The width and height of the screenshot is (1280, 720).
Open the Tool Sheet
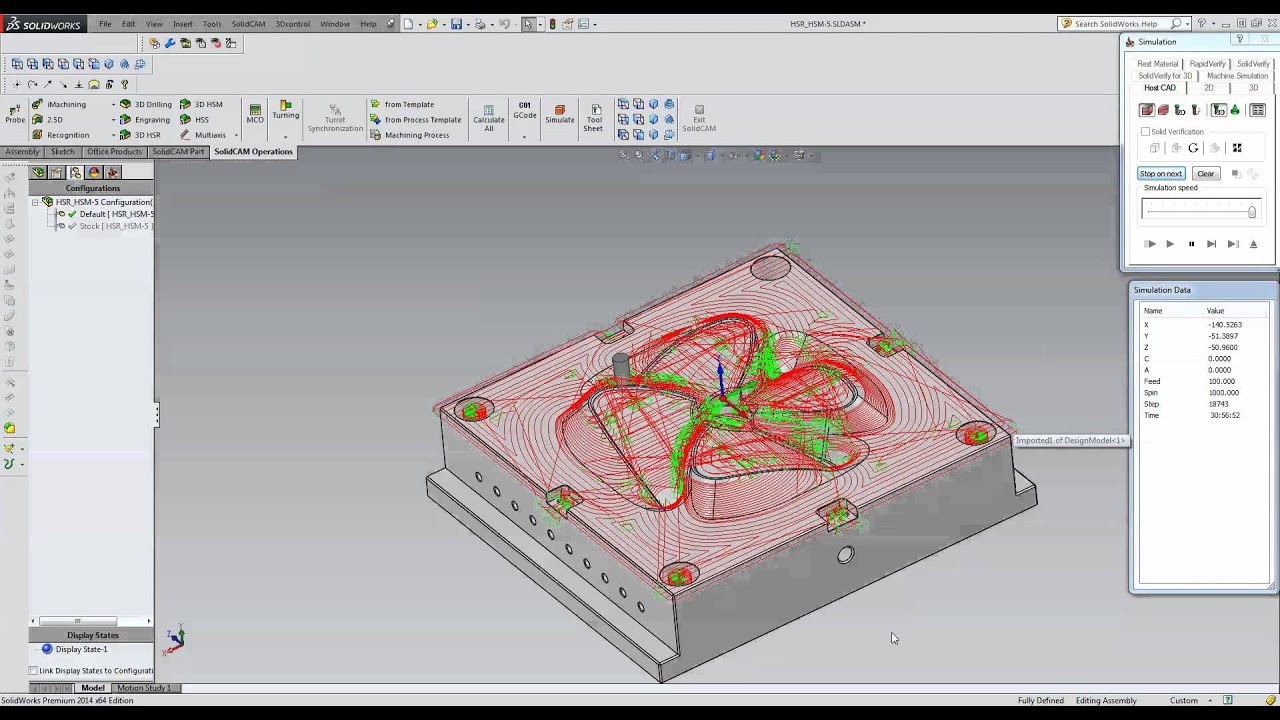[x=594, y=118]
